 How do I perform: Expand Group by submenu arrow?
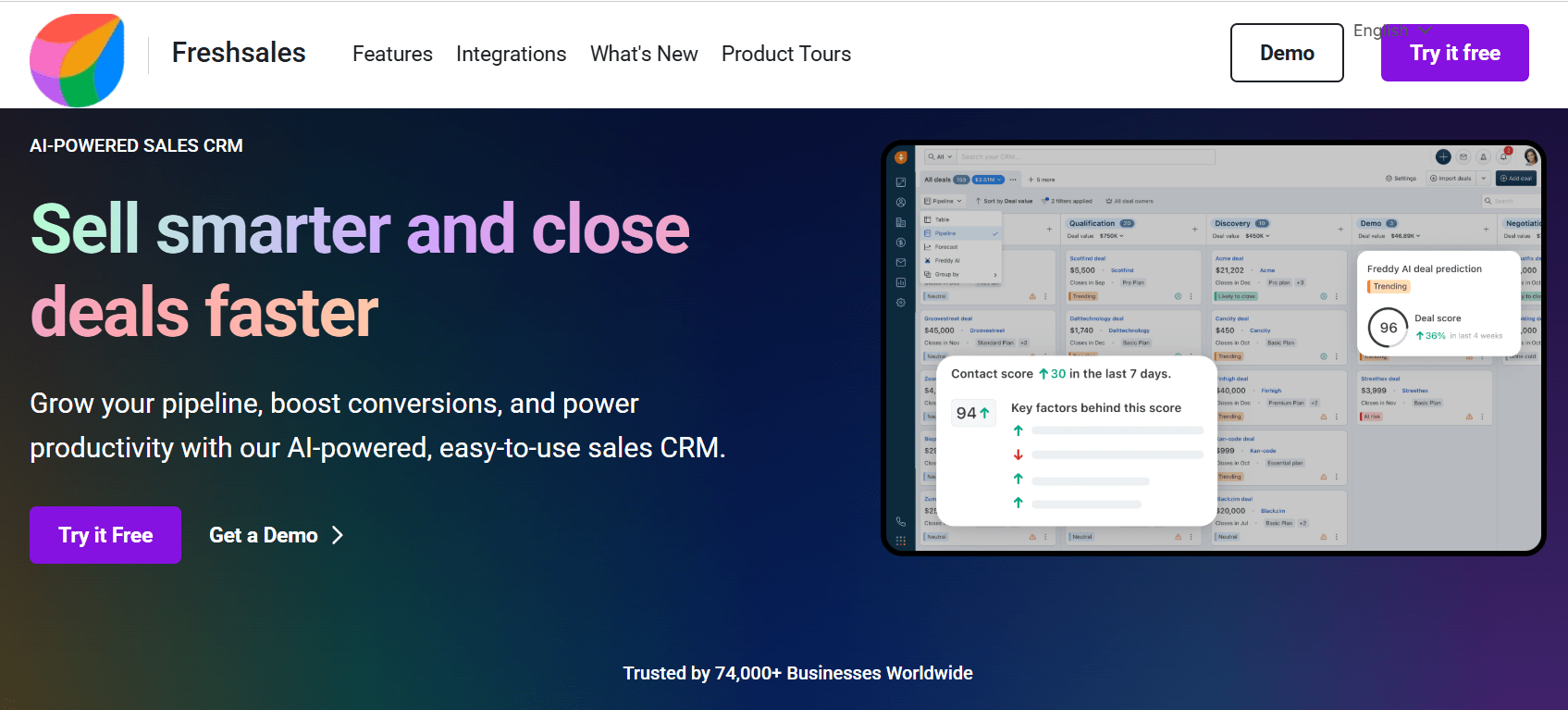(x=995, y=275)
